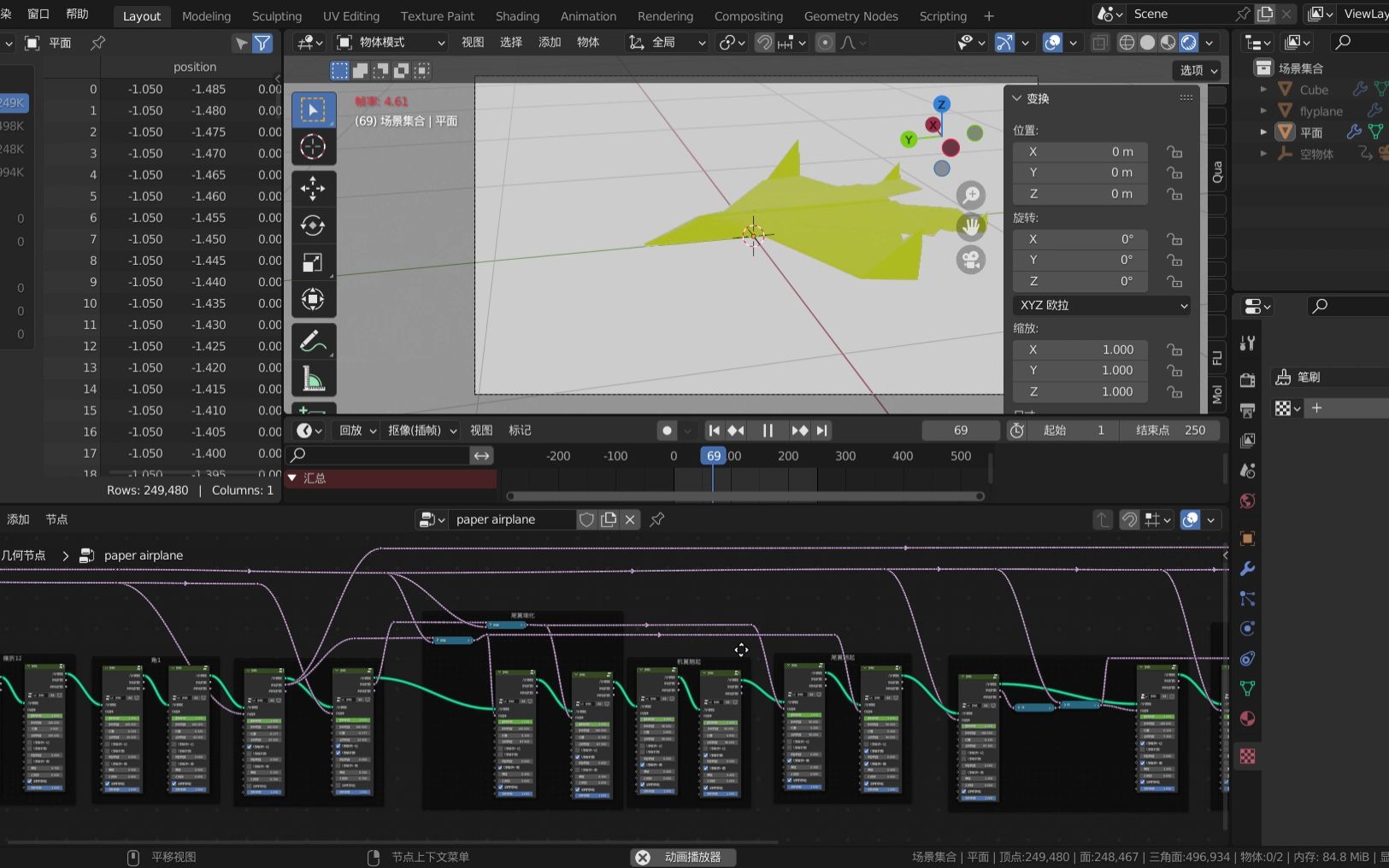Switch to material preview shading
Viewport: 1389px width, 868px height.
click(1168, 42)
